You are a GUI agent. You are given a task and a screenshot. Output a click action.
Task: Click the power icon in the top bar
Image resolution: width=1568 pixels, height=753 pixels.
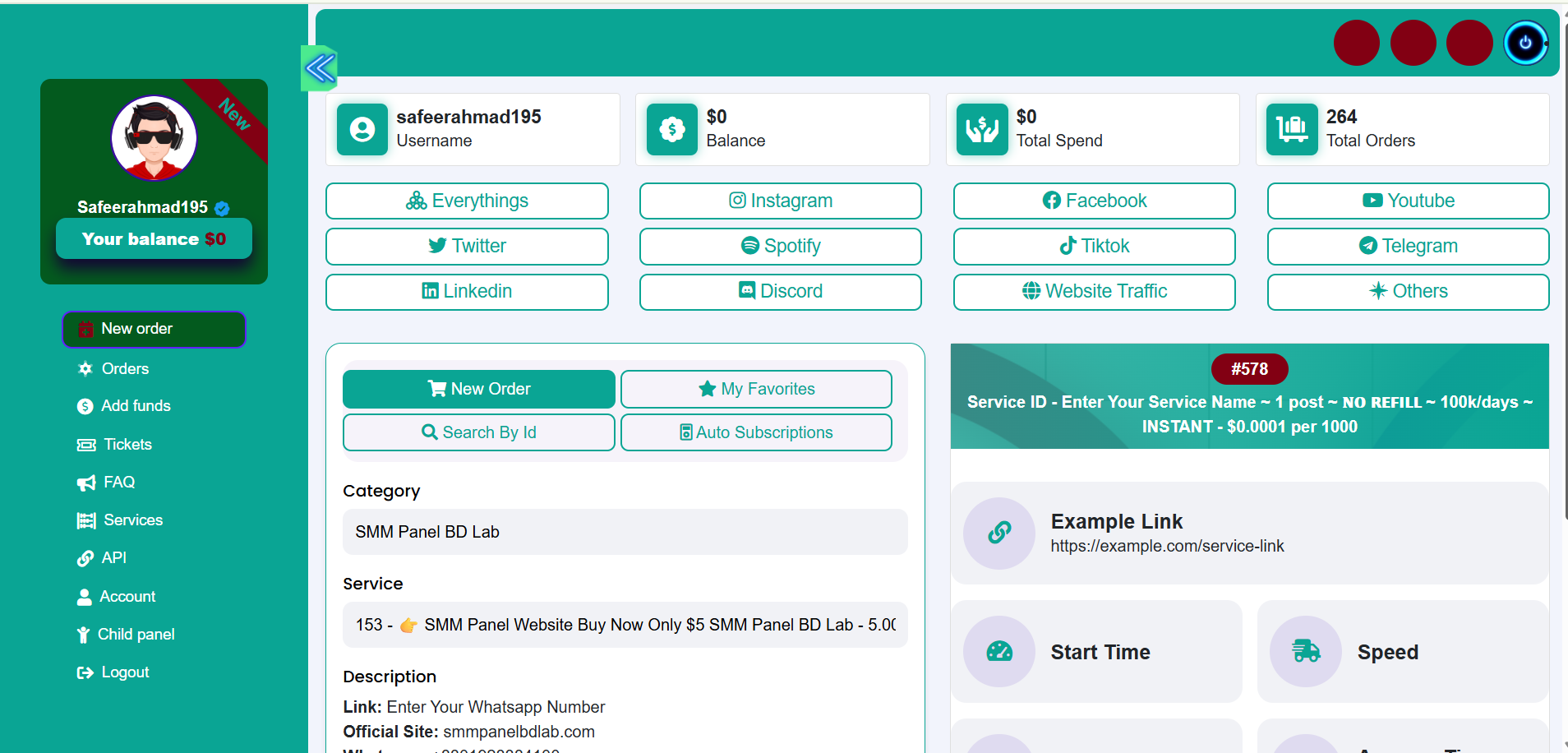coord(1525,43)
